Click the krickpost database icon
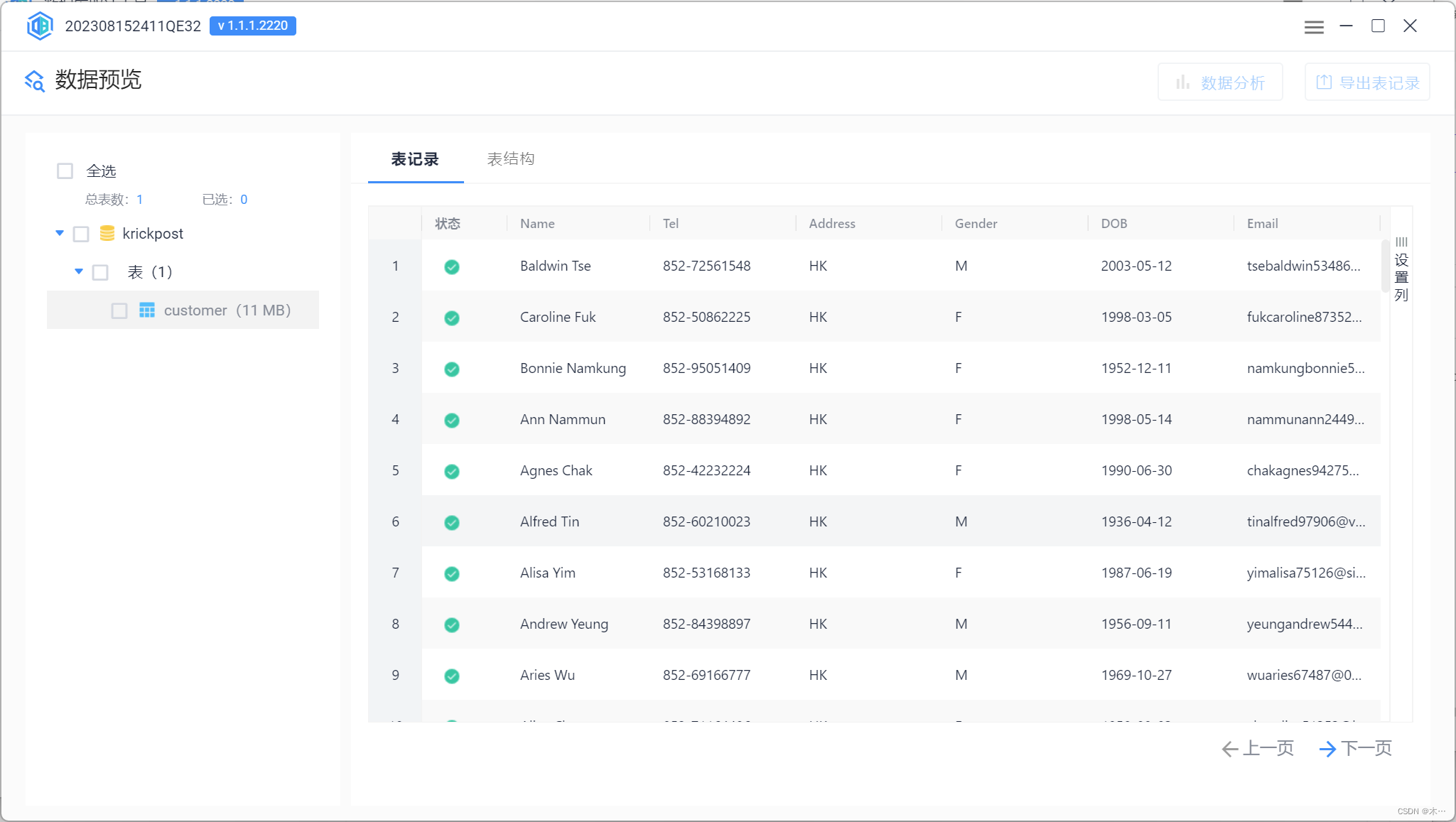 pyautogui.click(x=107, y=233)
